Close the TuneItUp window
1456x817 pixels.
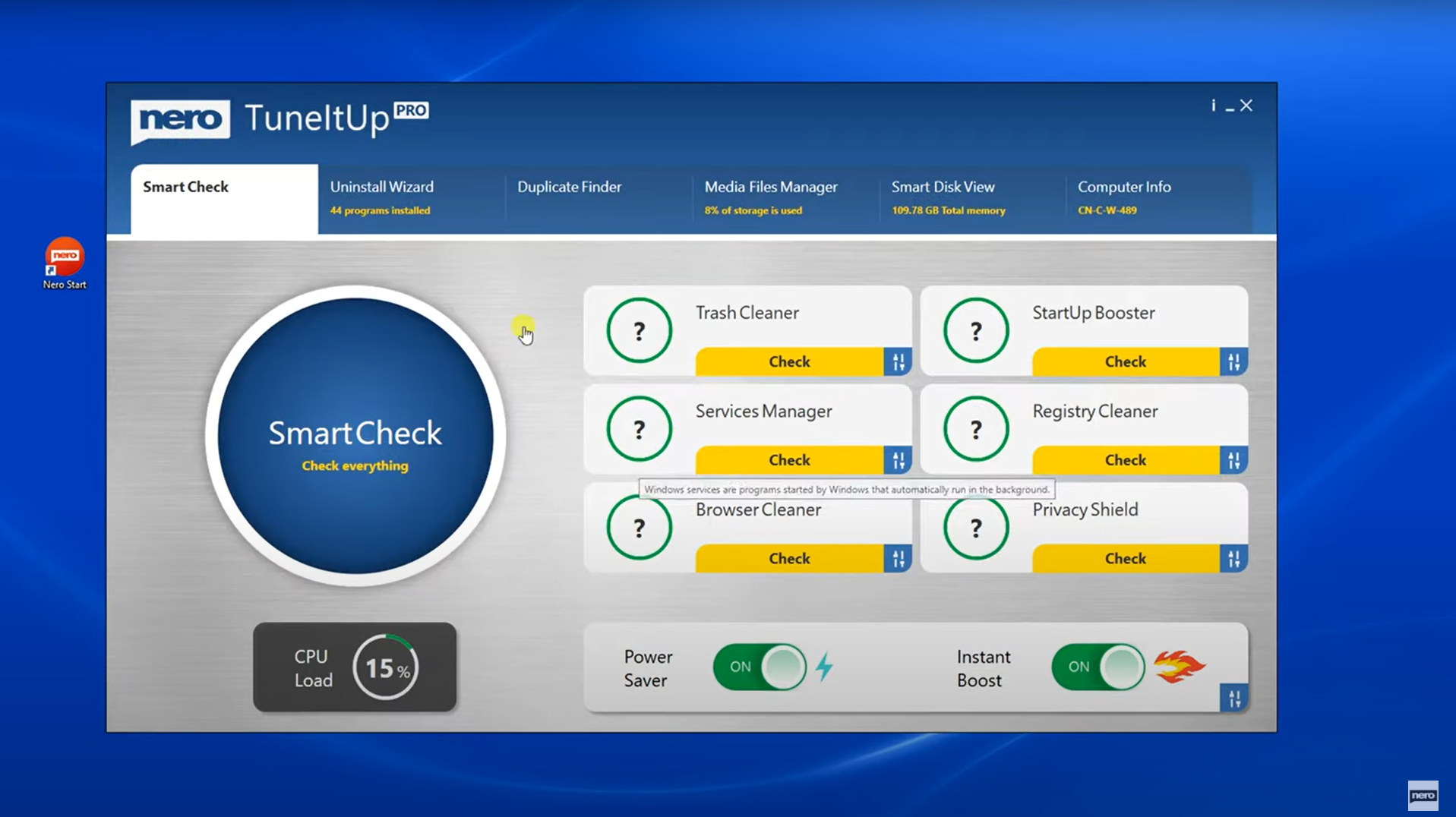[x=1246, y=106]
